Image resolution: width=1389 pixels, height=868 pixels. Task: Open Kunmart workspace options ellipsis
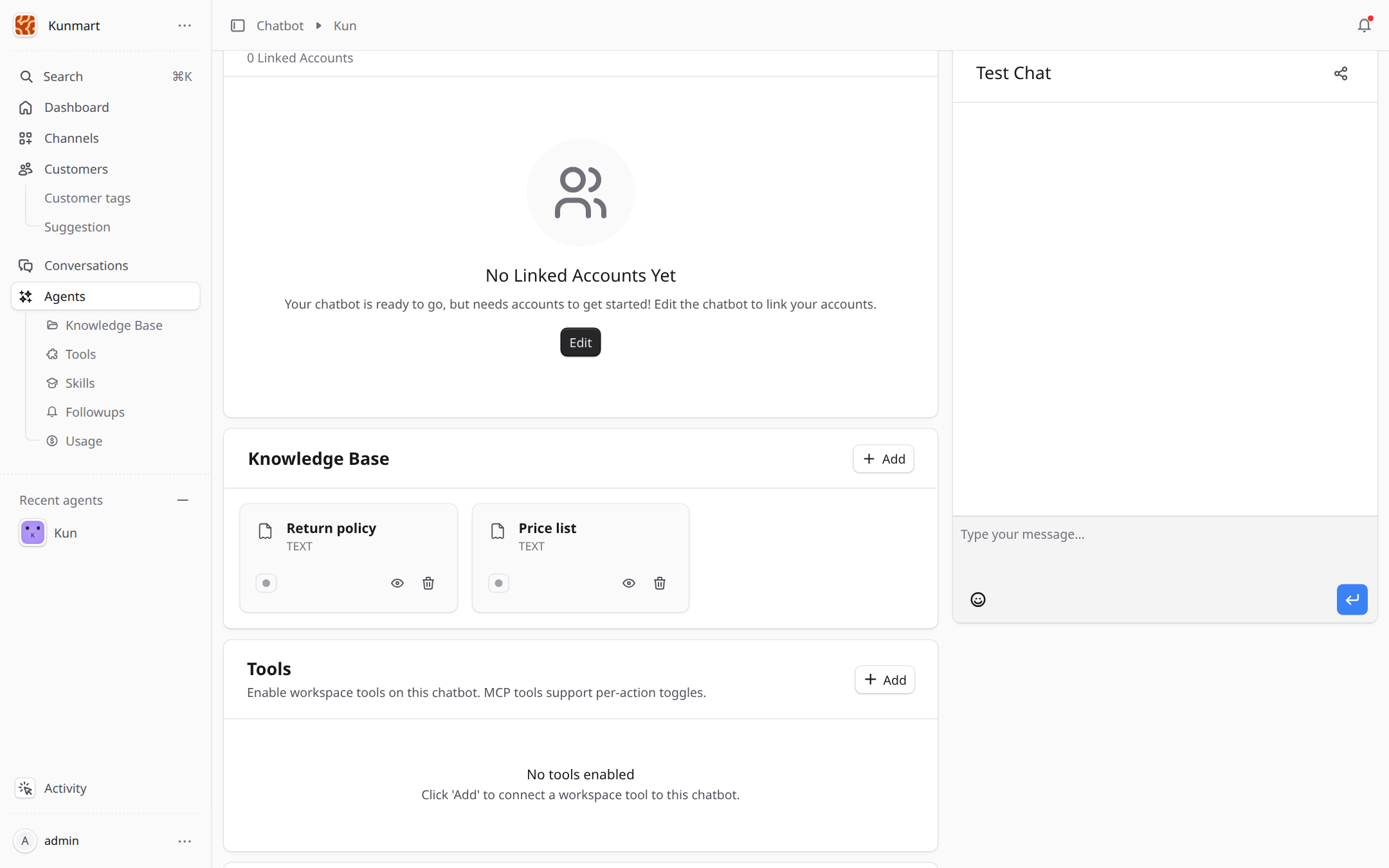click(185, 26)
